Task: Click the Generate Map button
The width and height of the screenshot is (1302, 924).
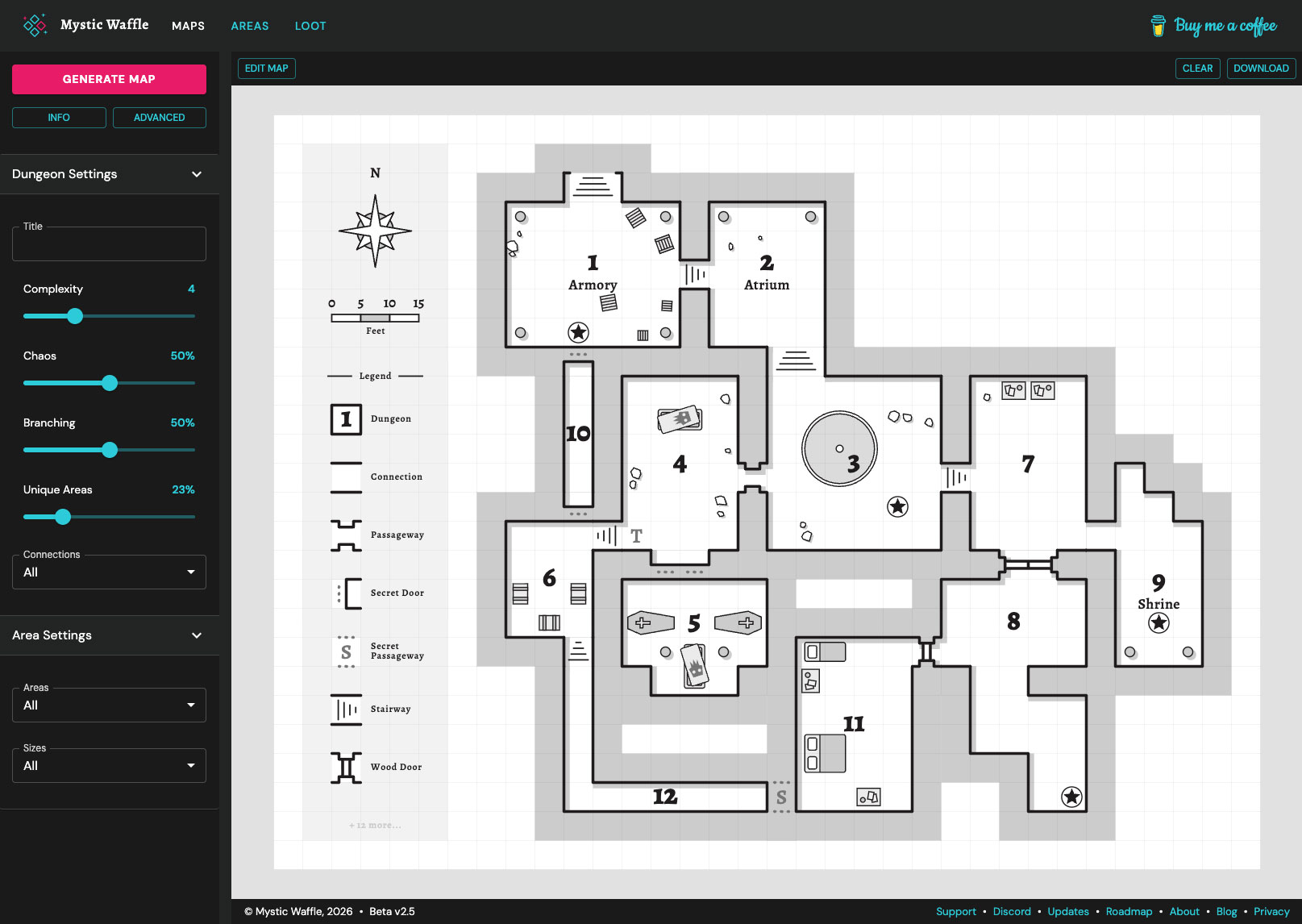Action: [x=109, y=79]
